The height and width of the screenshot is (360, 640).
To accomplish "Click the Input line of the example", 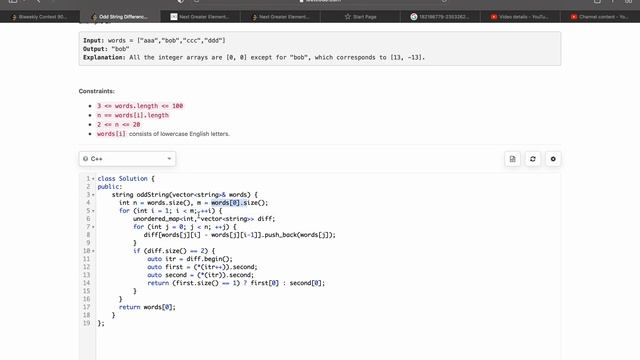I will click(154, 40).
